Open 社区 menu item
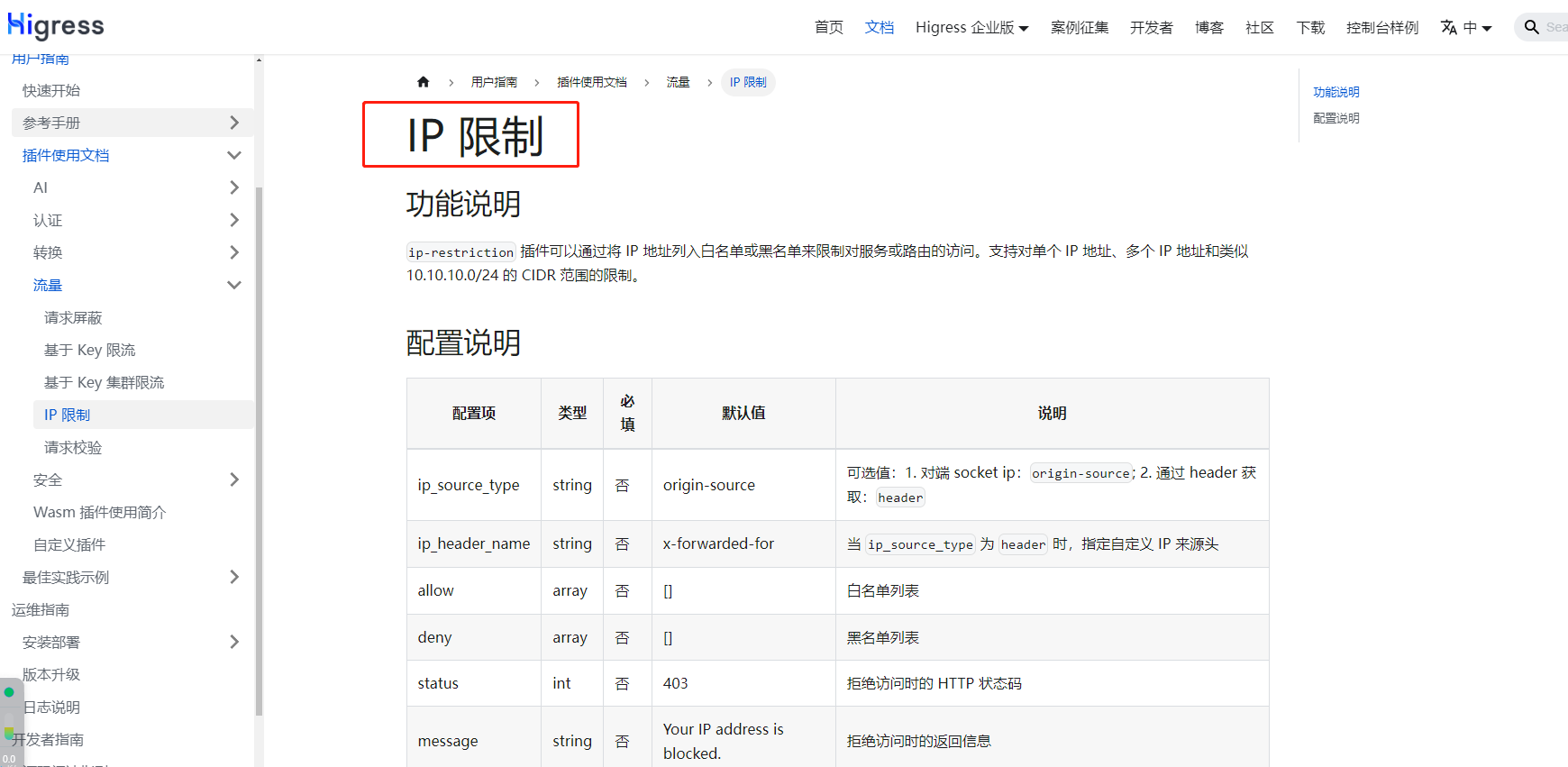1568x767 pixels. (x=1260, y=28)
